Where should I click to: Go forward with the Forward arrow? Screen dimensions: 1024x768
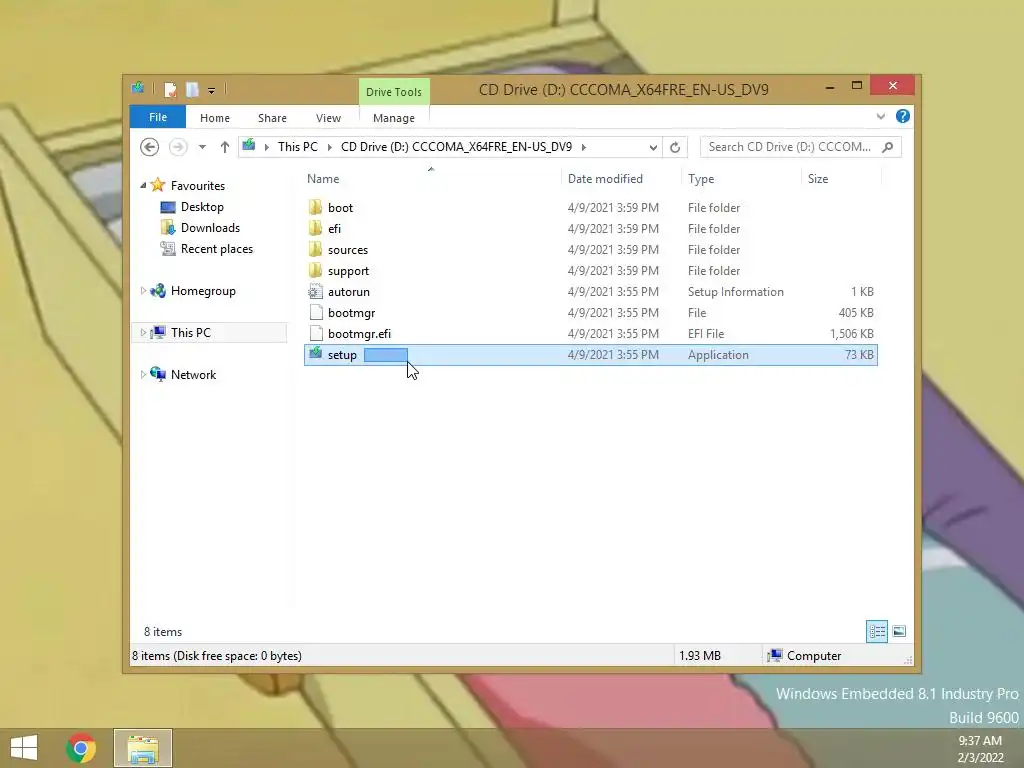[x=178, y=147]
